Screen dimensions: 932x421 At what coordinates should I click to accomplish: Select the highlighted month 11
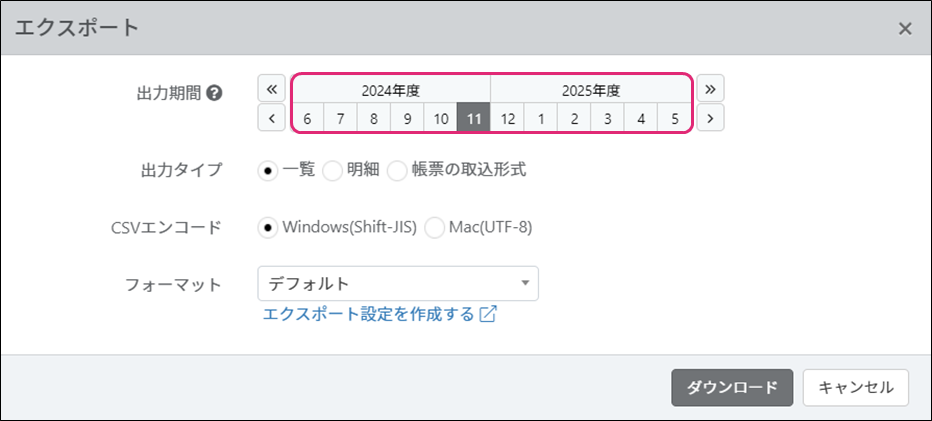(x=474, y=119)
